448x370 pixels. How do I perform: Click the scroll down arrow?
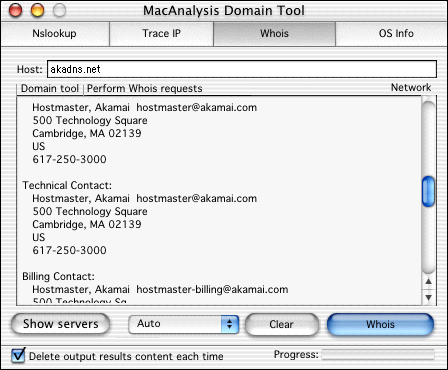(429, 297)
